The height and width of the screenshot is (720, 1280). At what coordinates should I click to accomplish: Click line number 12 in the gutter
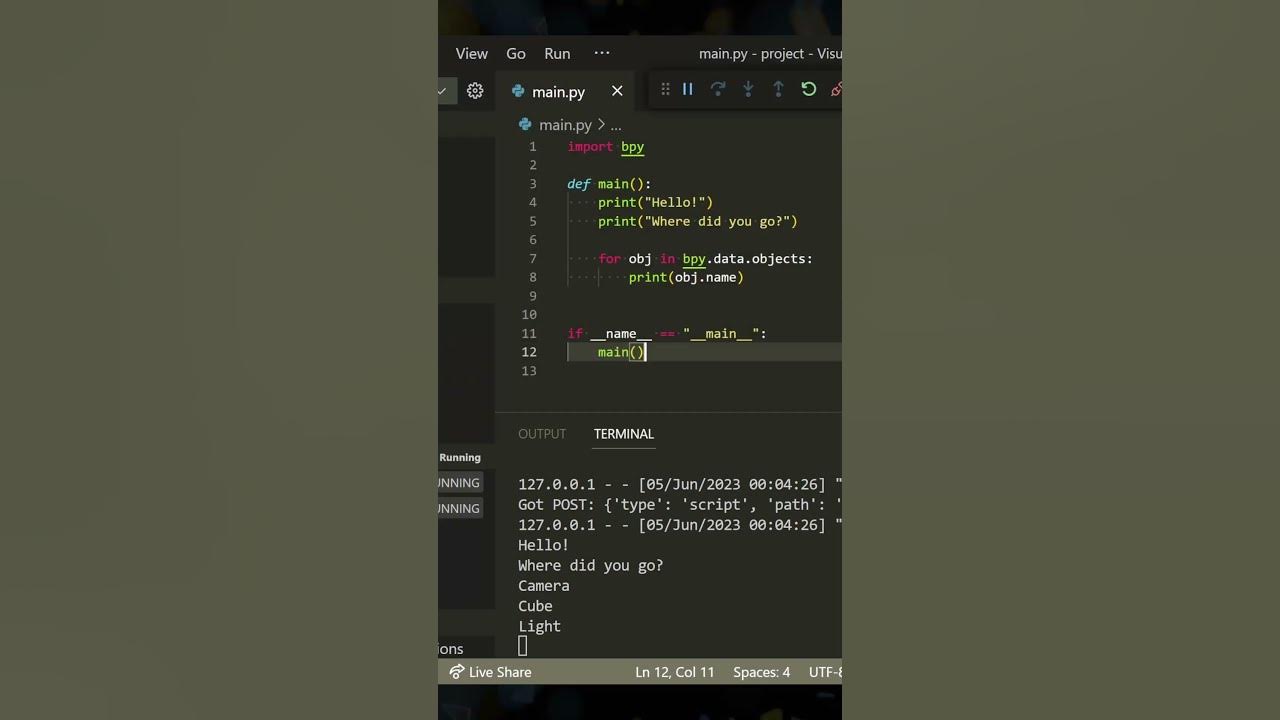coord(529,352)
